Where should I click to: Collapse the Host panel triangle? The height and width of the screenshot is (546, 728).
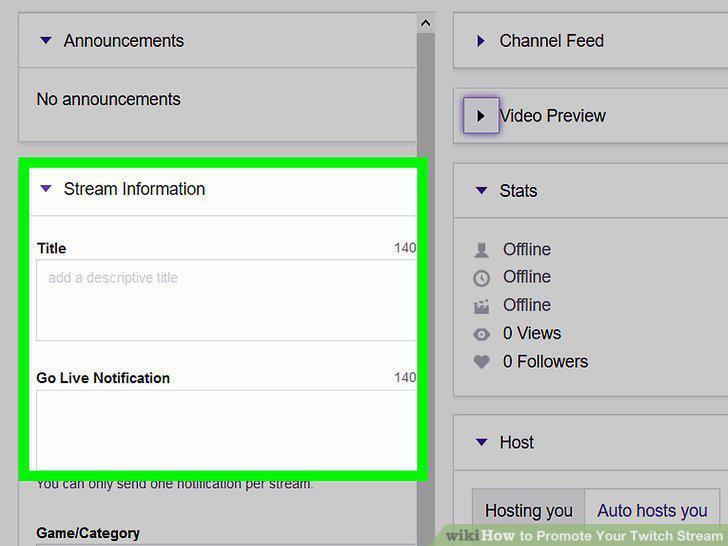(481, 442)
